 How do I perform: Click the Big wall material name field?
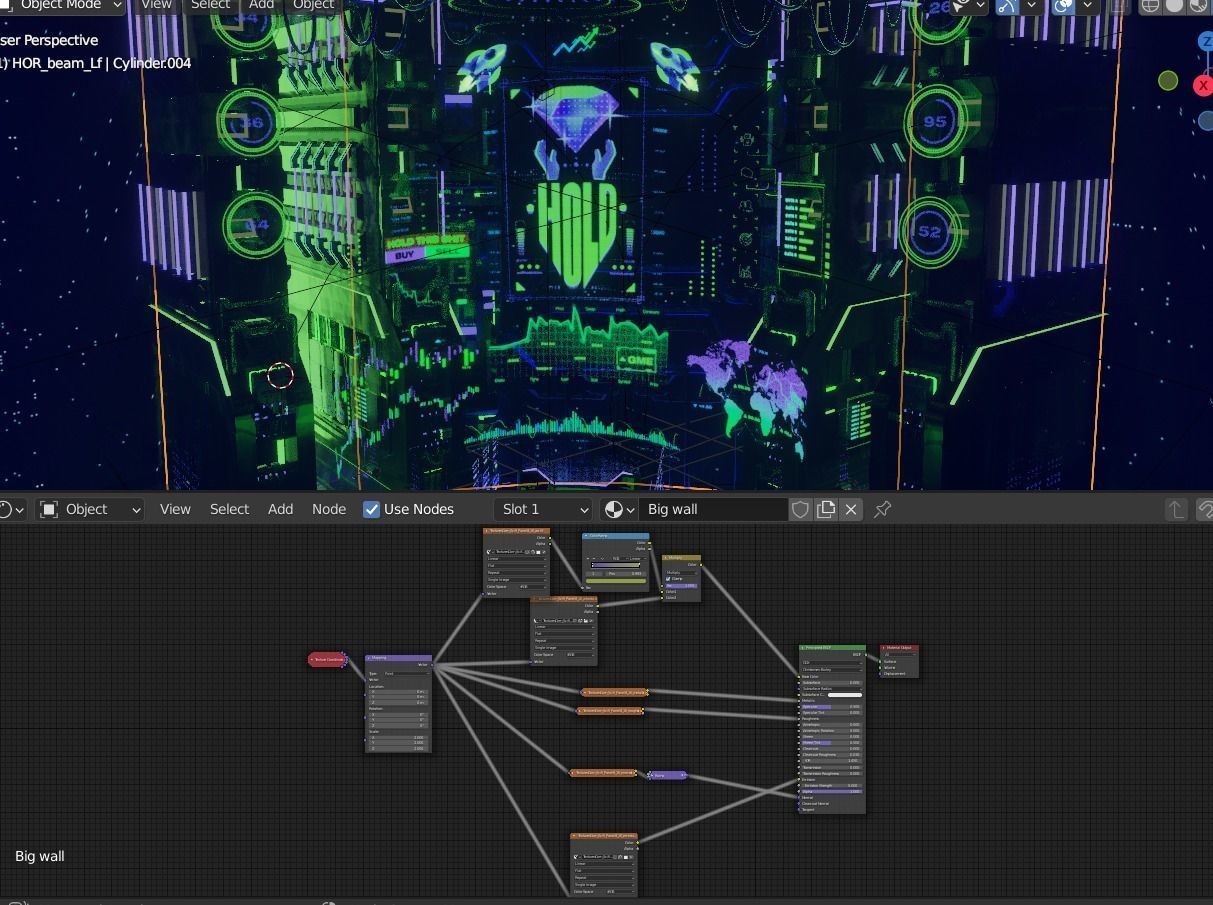[714, 509]
